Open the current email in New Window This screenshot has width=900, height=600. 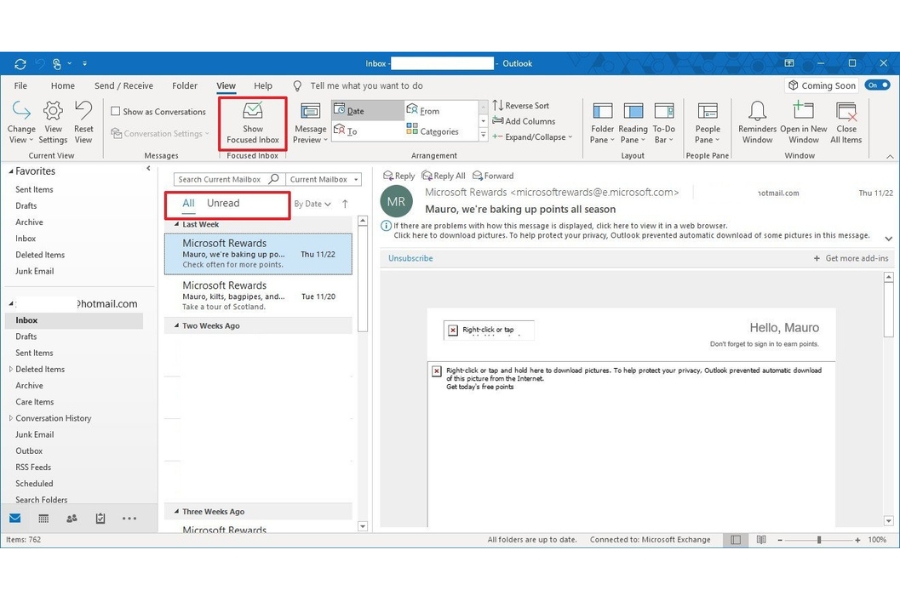click(803, 120)
